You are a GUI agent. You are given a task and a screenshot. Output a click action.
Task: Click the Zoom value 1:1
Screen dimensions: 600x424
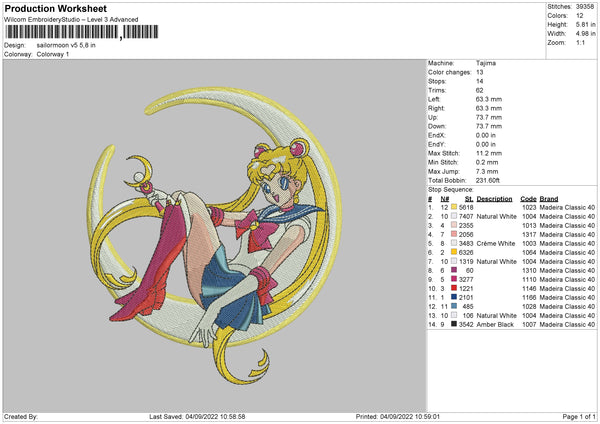coord(580,42)
